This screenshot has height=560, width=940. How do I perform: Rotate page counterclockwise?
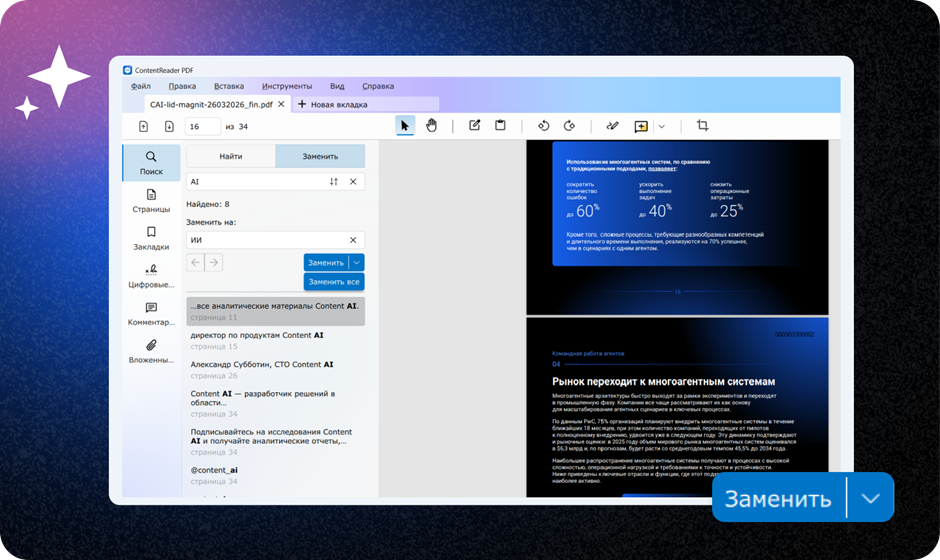544,126
